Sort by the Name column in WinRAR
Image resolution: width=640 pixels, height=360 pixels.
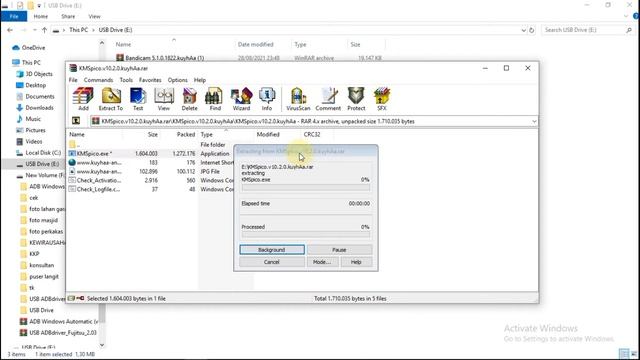point(77,134)
